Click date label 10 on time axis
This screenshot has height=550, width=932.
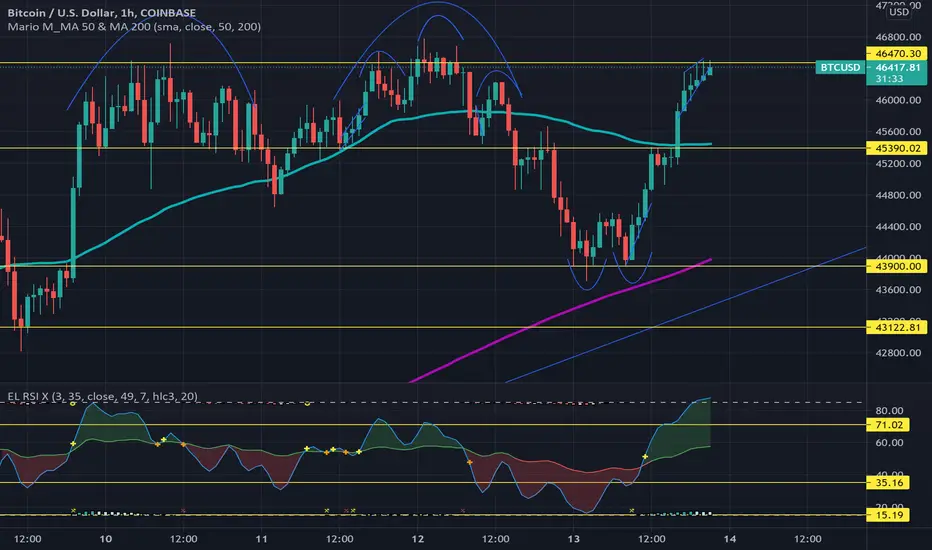[x=105, y=539]
